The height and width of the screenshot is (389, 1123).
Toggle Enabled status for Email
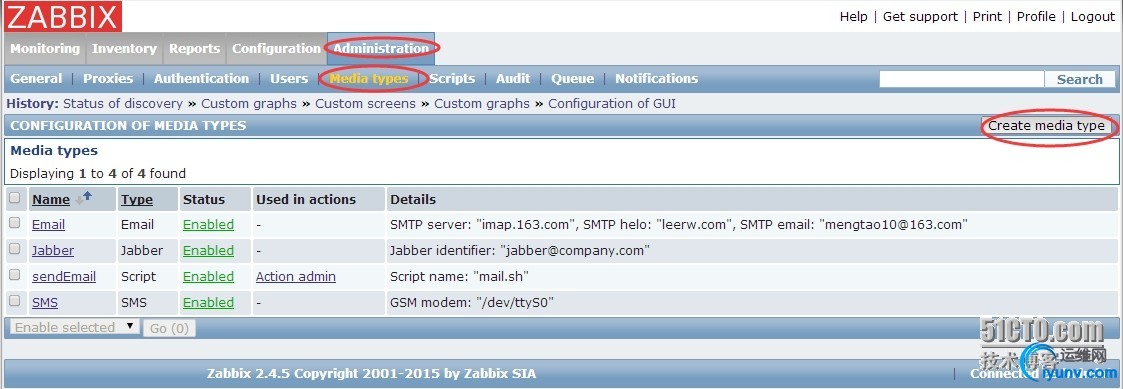coord(208,224)
